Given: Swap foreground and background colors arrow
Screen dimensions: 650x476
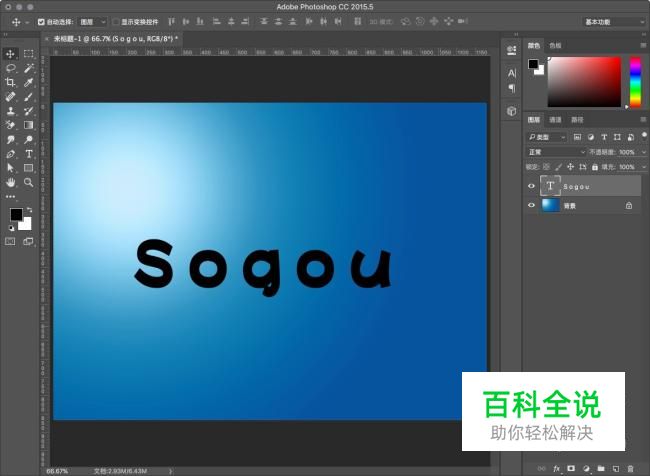Looking at the screenshot, I should [29, 210].
